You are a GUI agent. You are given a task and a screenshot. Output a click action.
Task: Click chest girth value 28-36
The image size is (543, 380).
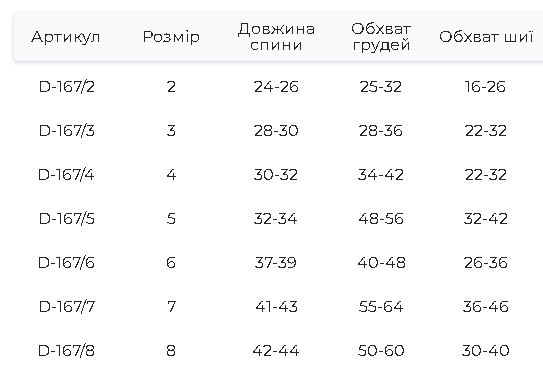click(381, 131)
